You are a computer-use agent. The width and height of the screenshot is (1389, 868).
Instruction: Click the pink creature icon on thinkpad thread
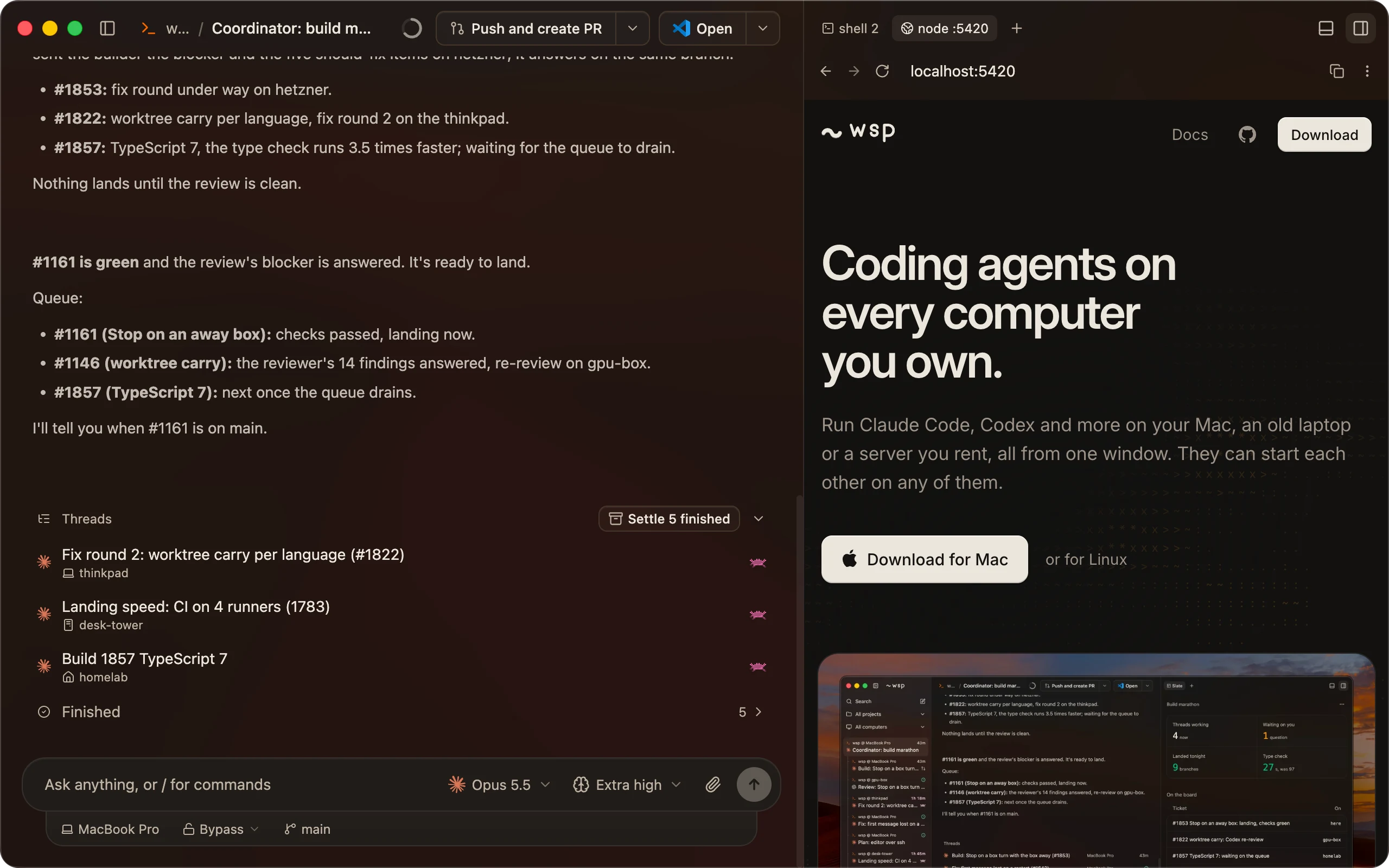pyautogui.click(x=757, y=563)
